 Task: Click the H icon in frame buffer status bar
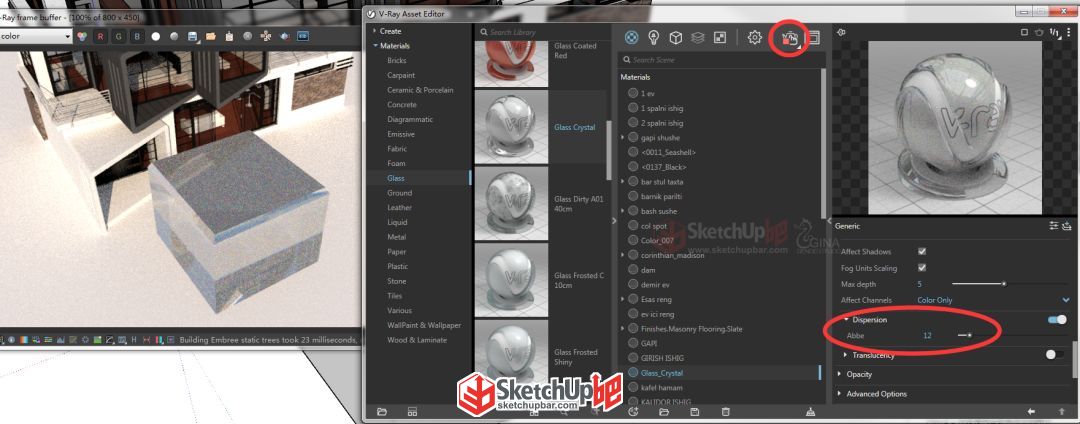pos(134,339)
